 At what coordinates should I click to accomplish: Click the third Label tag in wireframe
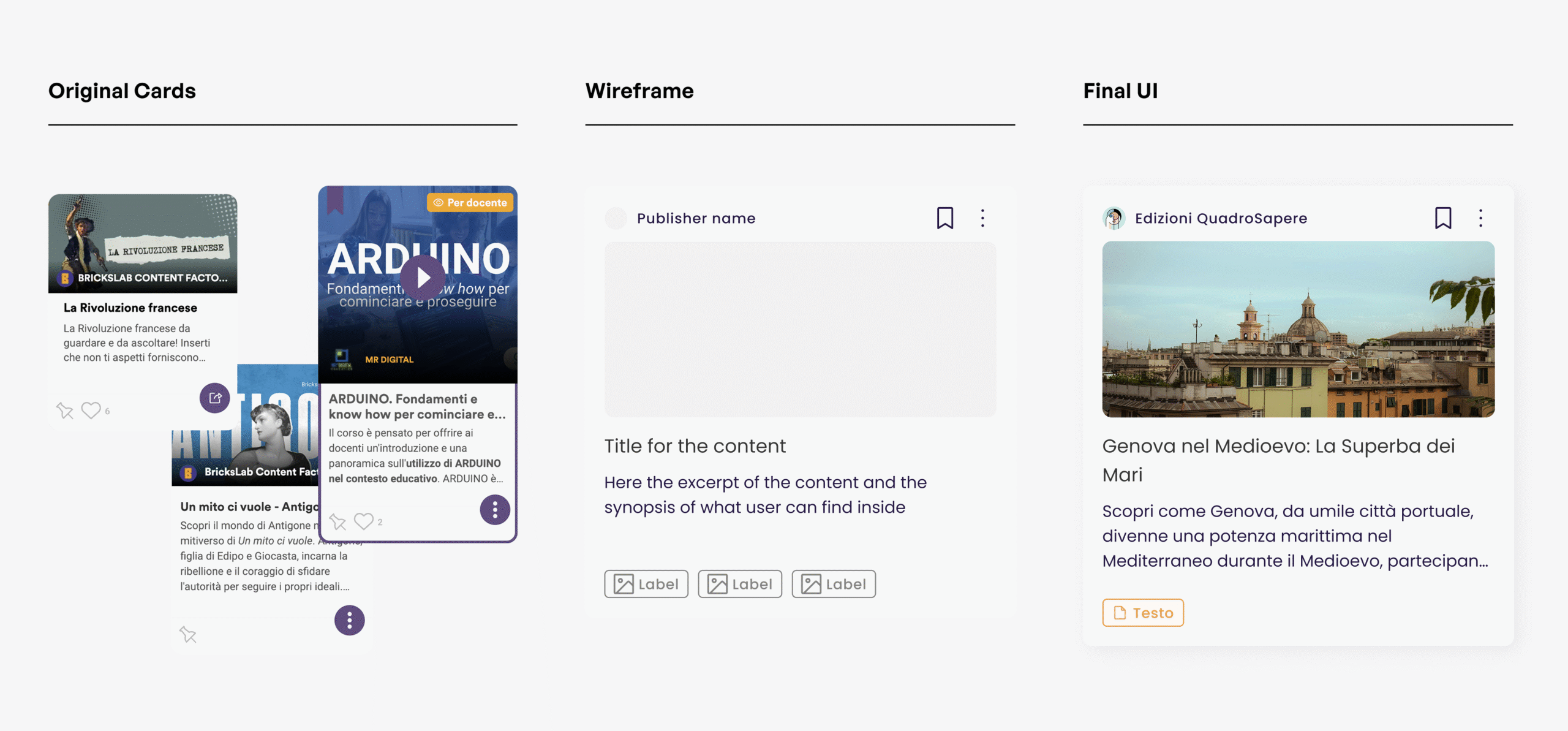[x=833, y=584]
